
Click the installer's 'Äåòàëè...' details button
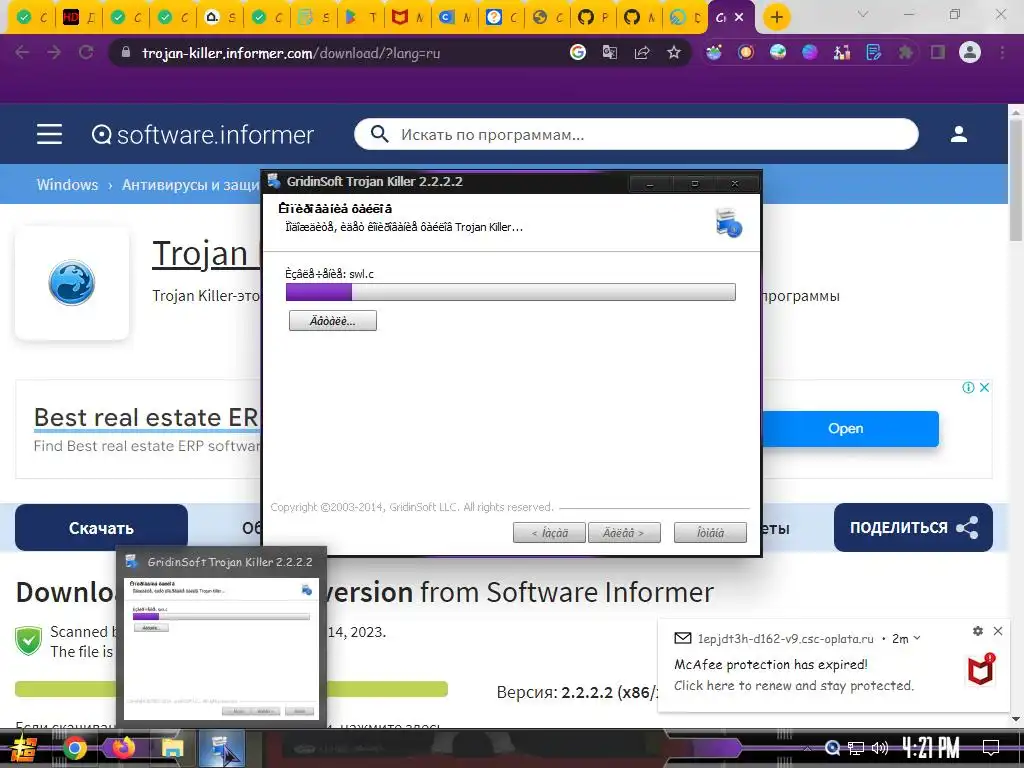click(x=332, y=321)
